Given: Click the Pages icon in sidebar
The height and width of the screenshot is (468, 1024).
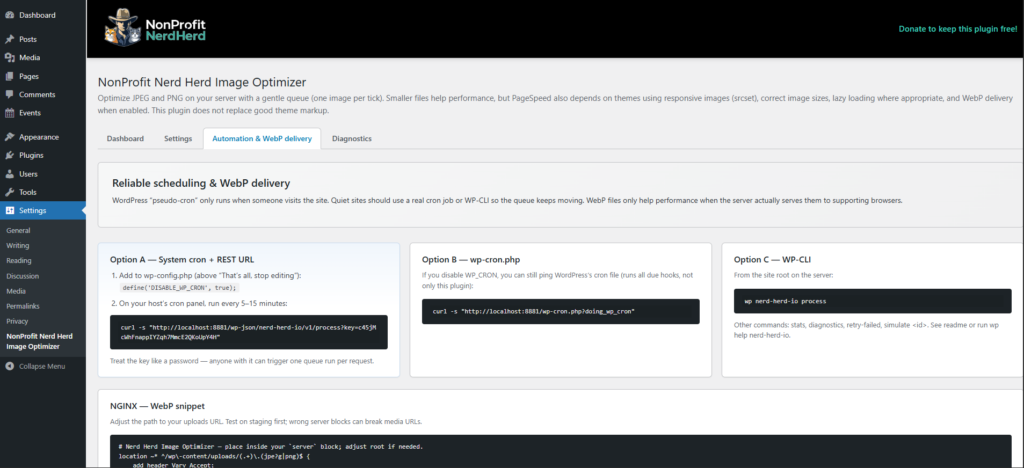Looking at the screenshot, I should click(9, 76).
